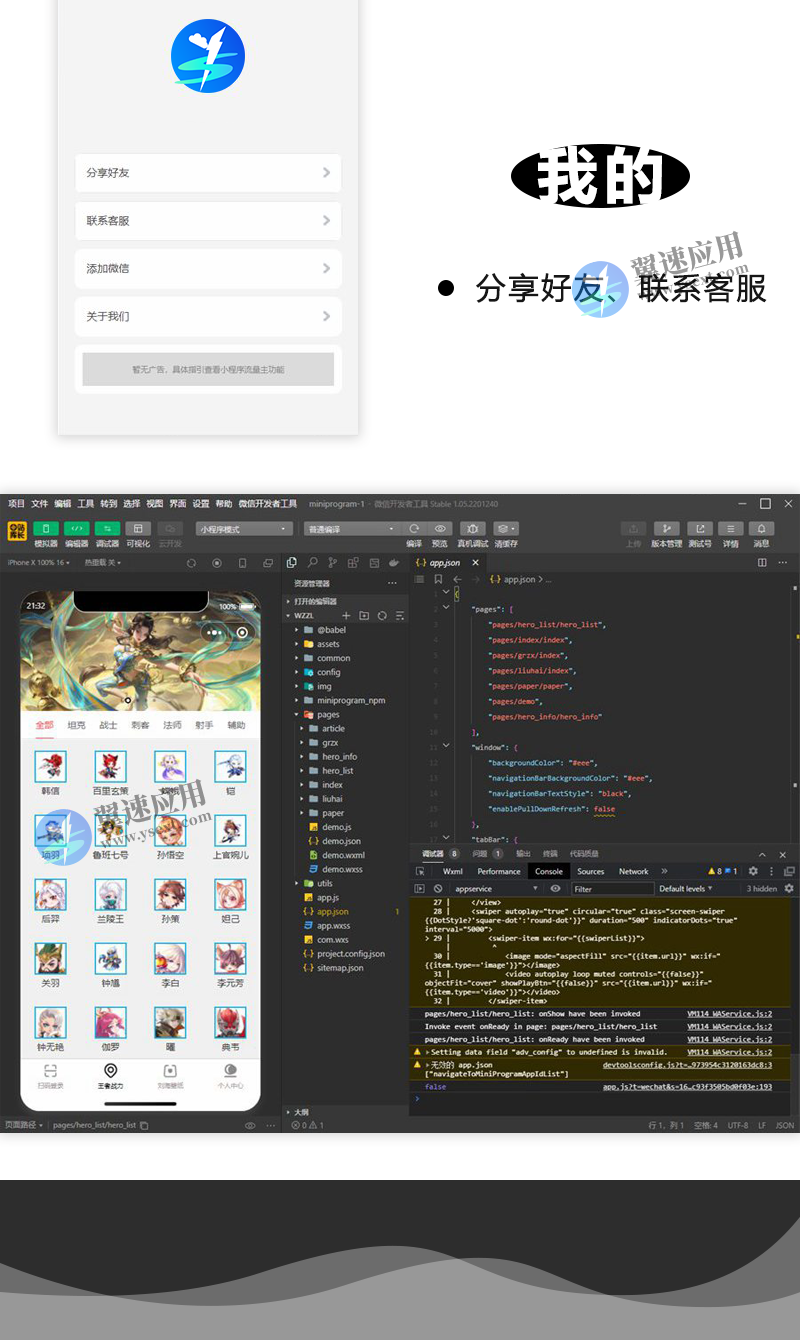Open the 可视化 (Visualization) panel icon
The height and width of the screenshot is (1340, 800).
click(138, 530)
